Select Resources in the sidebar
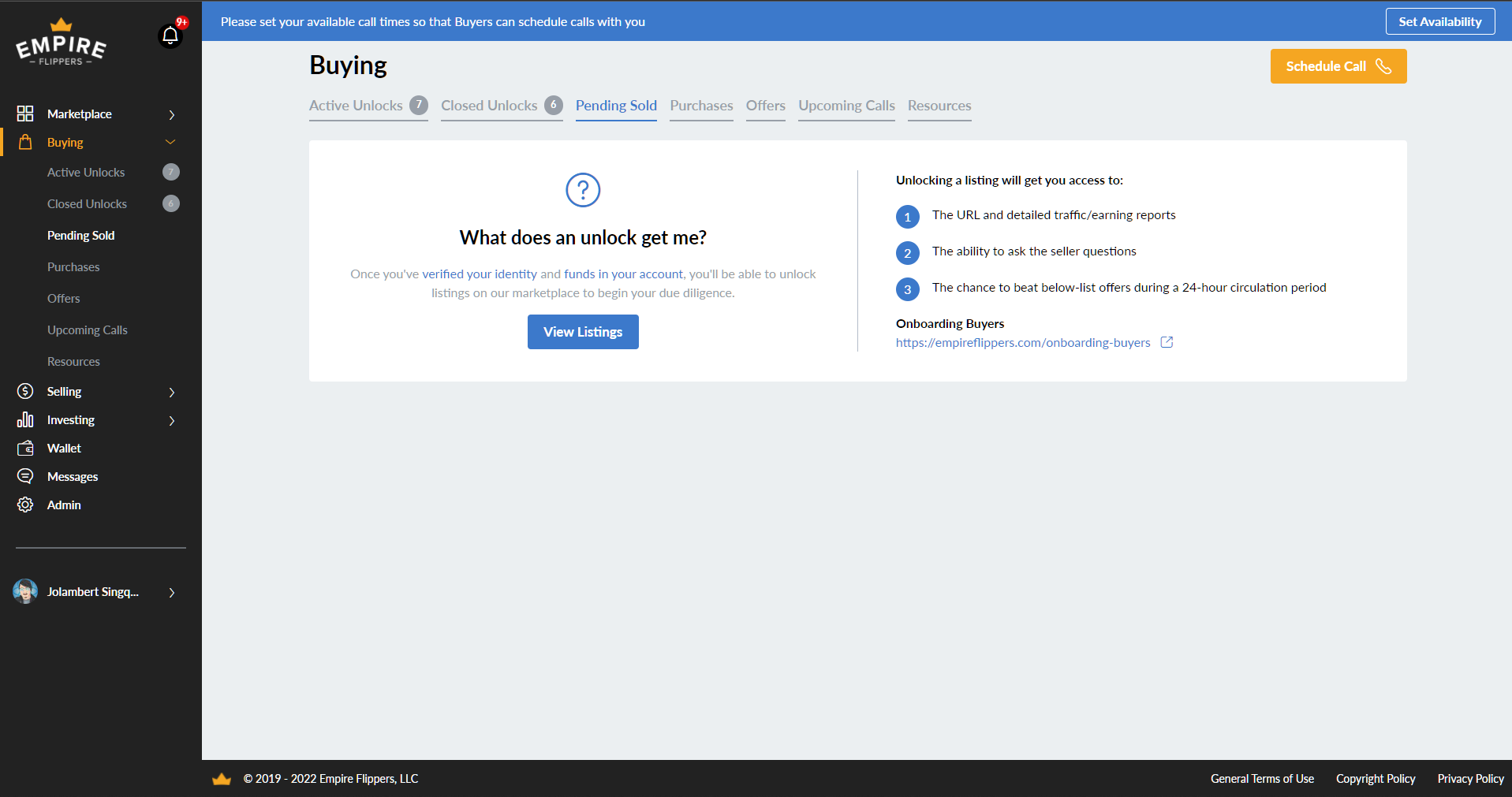Image resolution: width=1512 pixels, height=797 pixels. pos(73,361)
